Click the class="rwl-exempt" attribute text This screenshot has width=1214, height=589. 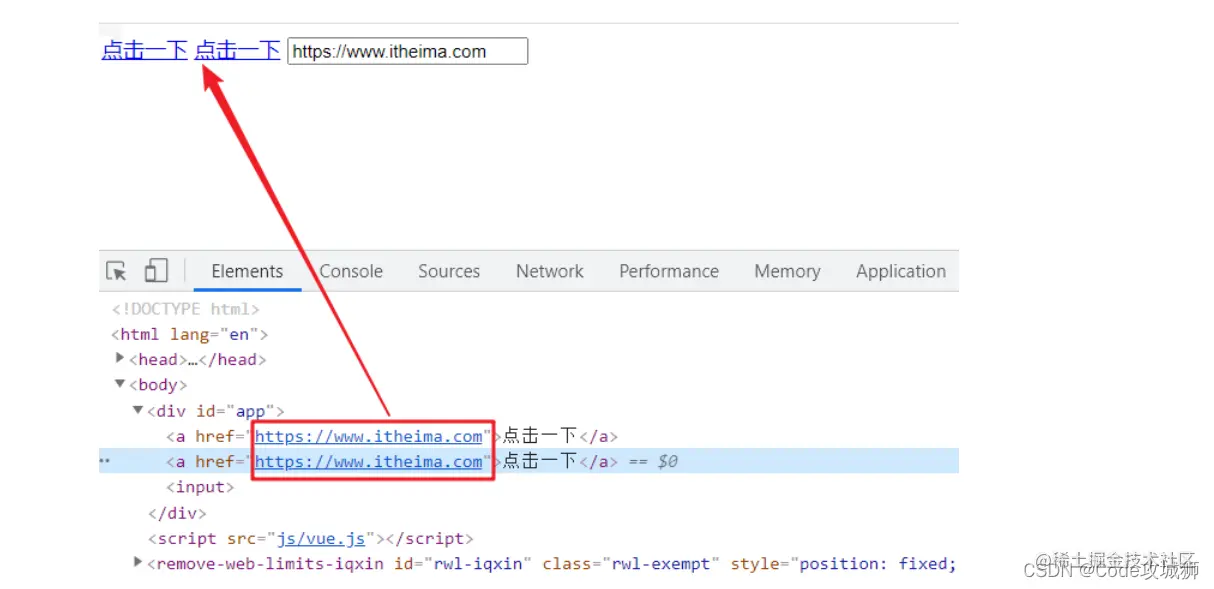coord(631,564)
